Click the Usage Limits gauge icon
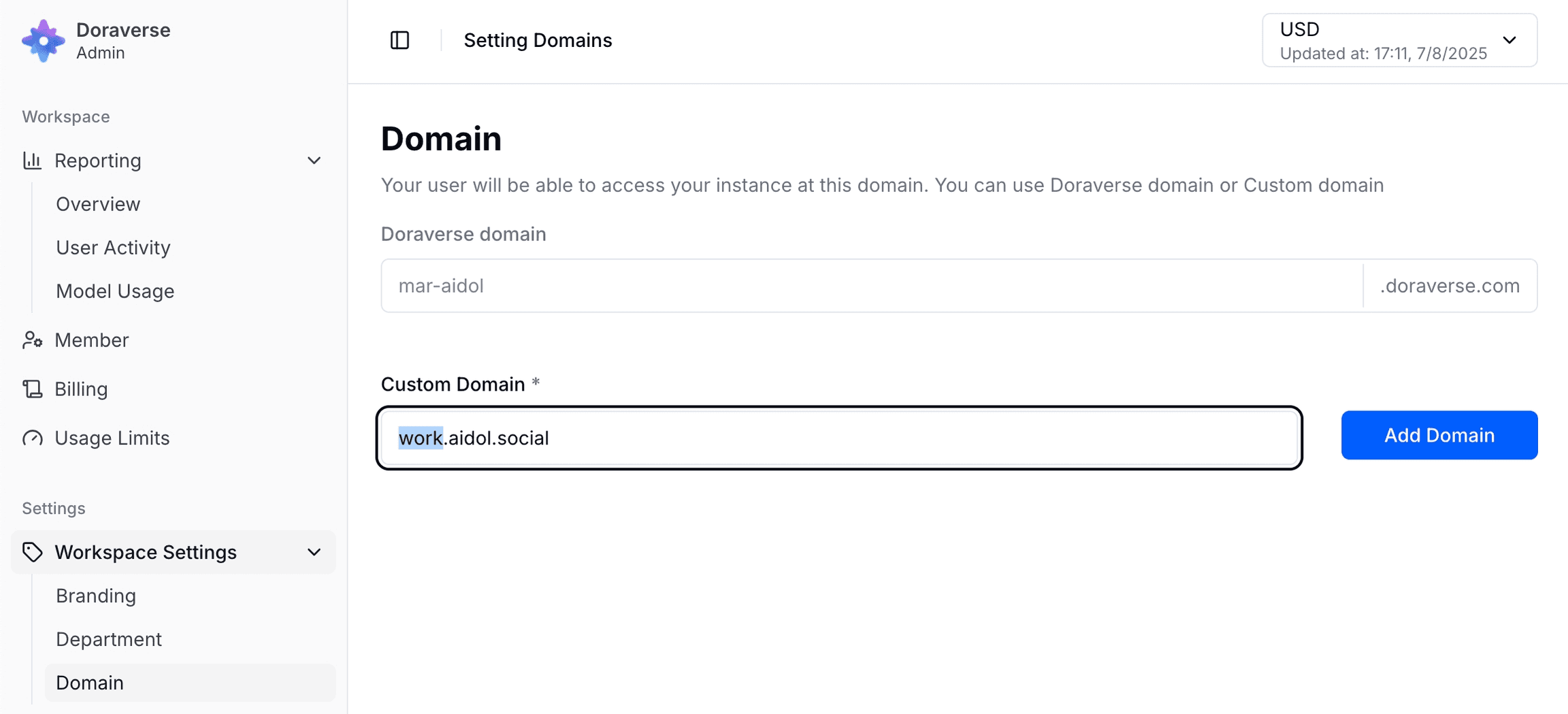The width and height of the screenshot is (1568, 714). pyautogui.click(x=32, y=438)
